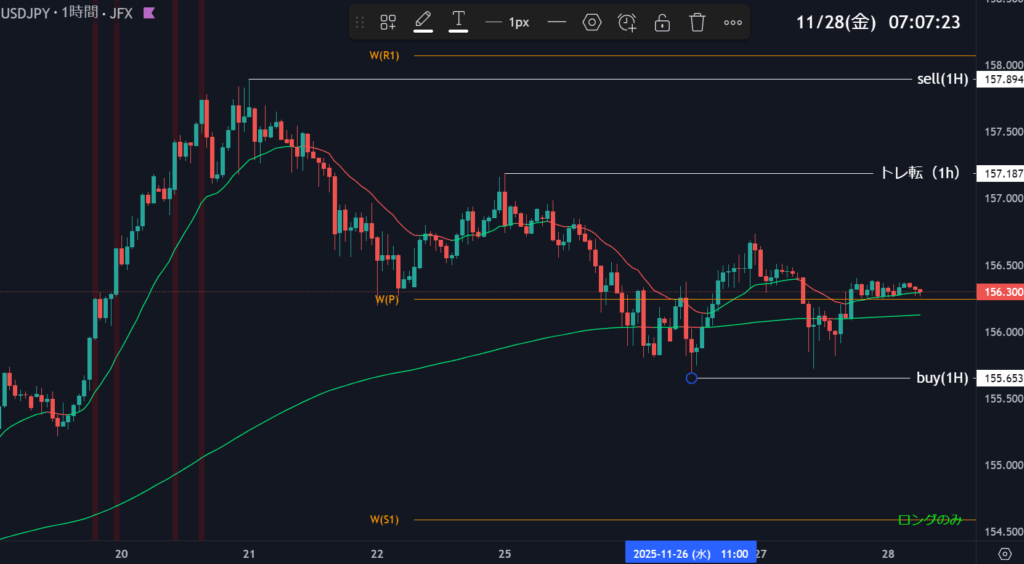Open more options three-dot menu

(732, 22)
